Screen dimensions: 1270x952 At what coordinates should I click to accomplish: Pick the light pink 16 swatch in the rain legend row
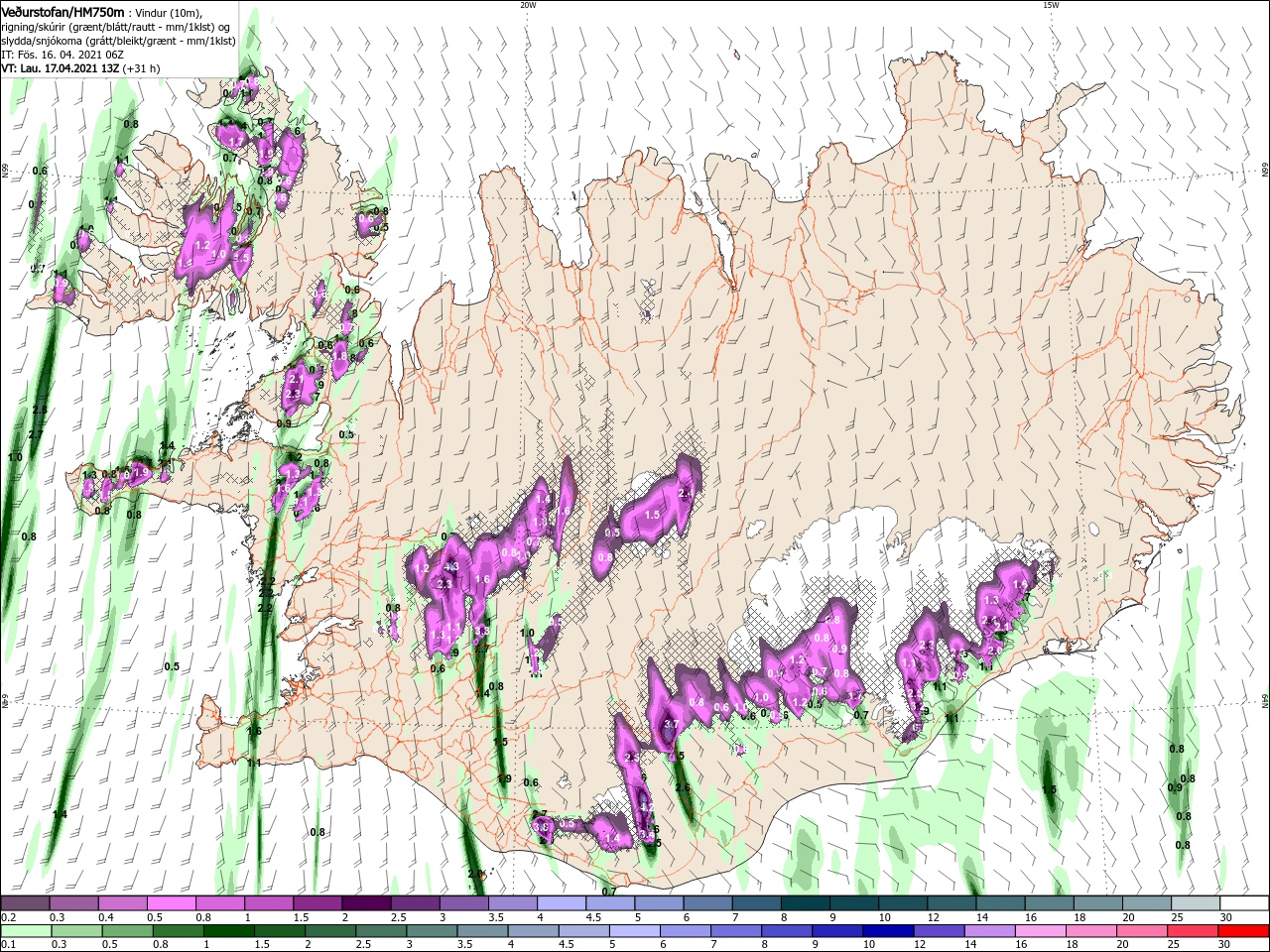[x=1041, y=931]
